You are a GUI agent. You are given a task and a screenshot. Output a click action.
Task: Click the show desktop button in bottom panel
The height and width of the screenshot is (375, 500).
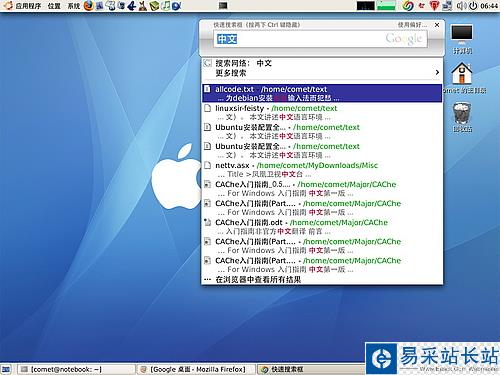(x=6, y=369)
